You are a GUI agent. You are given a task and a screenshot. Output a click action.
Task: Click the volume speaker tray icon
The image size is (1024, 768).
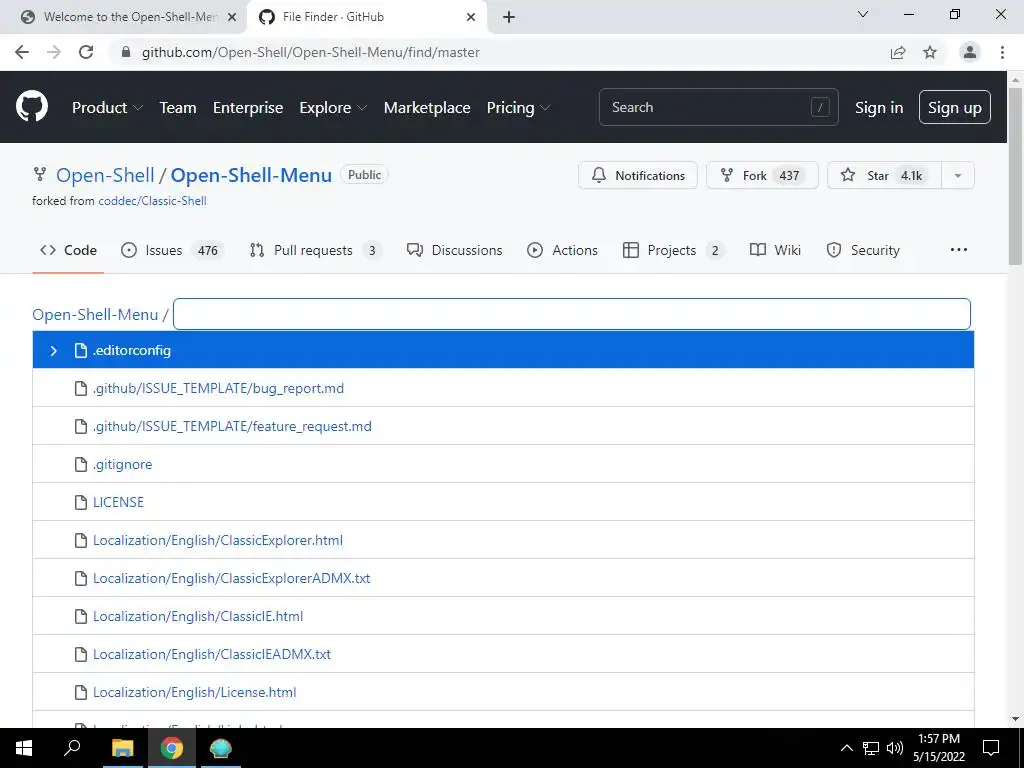[x=895, y=748]
